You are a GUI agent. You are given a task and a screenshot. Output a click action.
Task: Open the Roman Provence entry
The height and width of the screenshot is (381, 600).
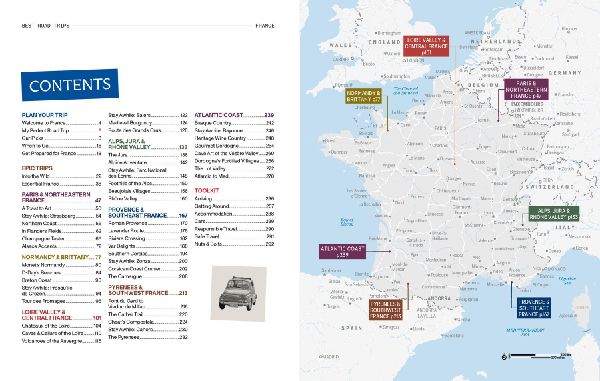pyautogui.click(x=148, y=223)
